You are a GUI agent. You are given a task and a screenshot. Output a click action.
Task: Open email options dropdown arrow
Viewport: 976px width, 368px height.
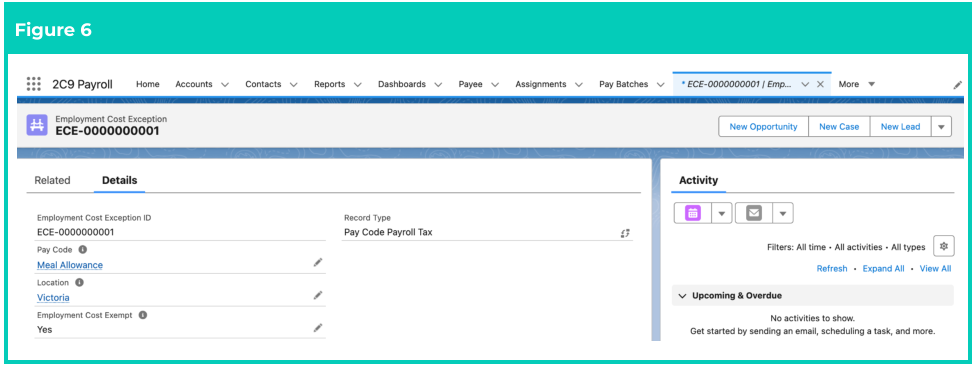pos(782,213)
